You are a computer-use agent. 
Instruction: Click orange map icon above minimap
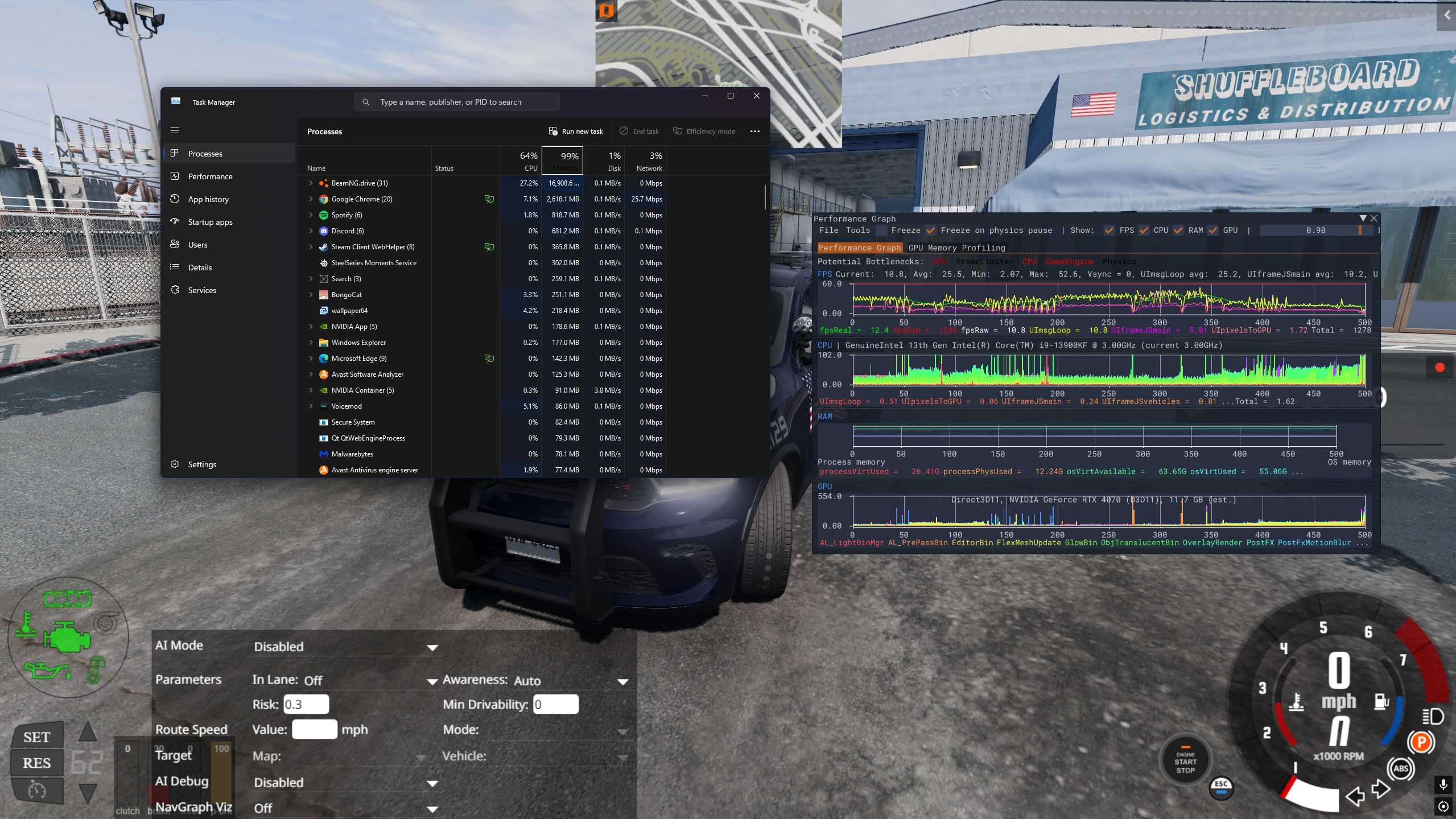coord(607,10)
